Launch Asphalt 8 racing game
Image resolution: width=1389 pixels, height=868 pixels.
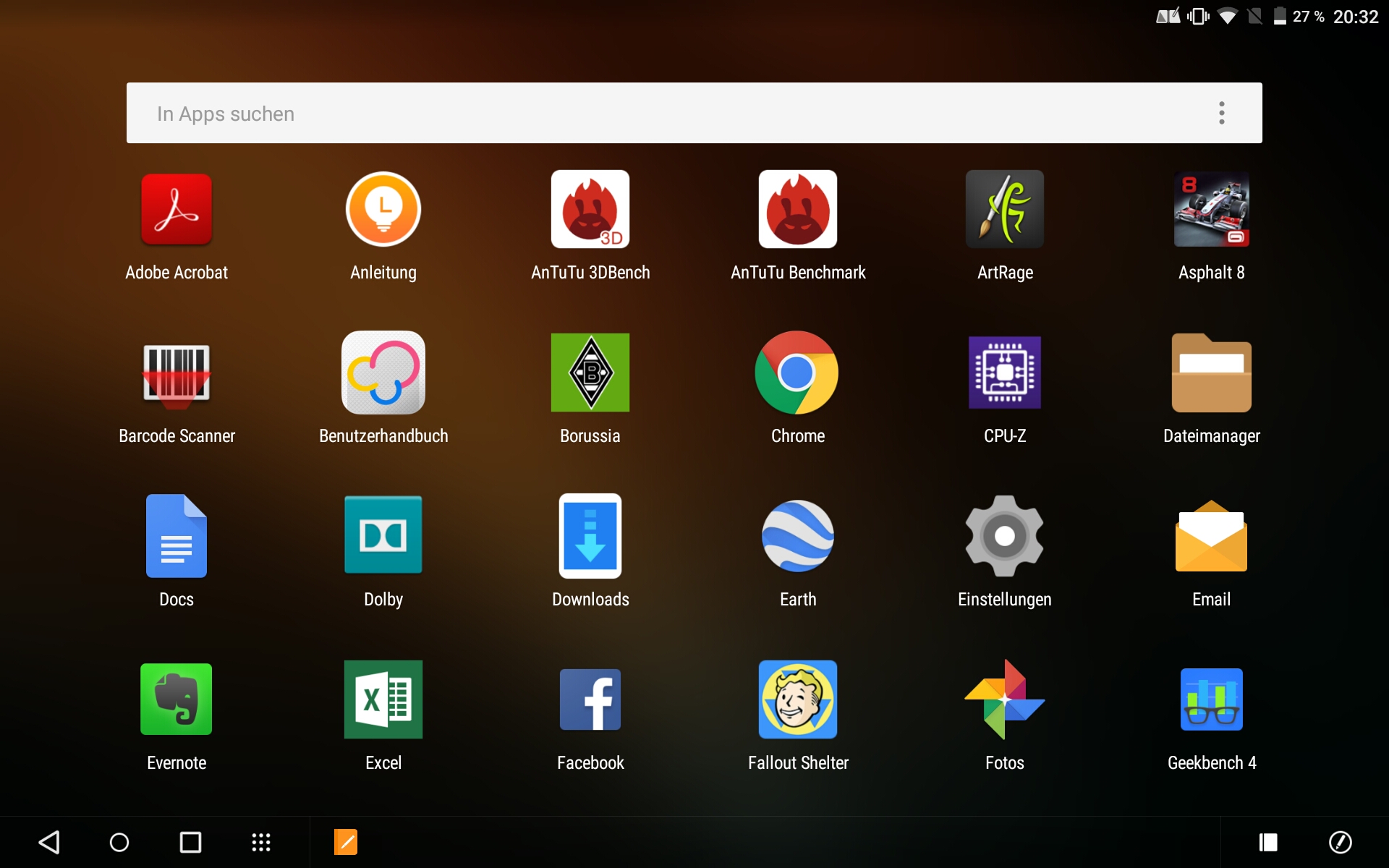[x=1212, y=209]
